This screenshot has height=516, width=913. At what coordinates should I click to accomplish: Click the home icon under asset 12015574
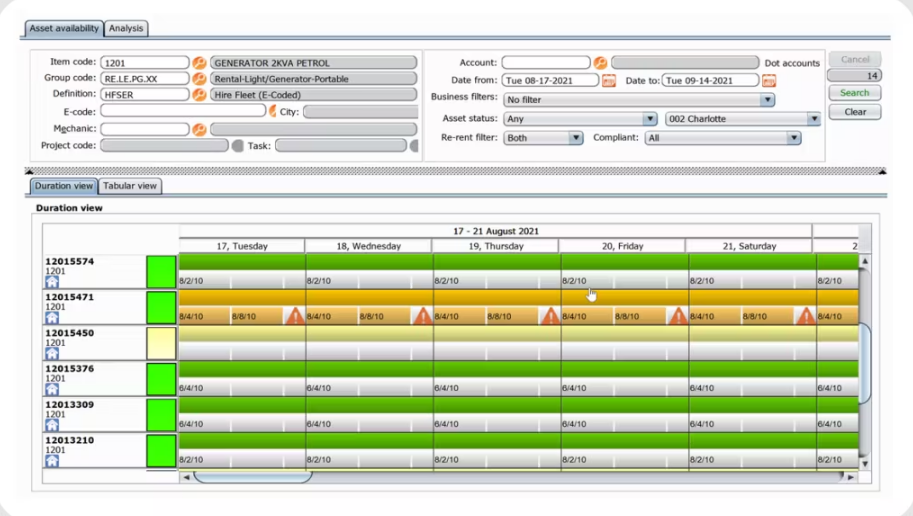pos(52,282)
